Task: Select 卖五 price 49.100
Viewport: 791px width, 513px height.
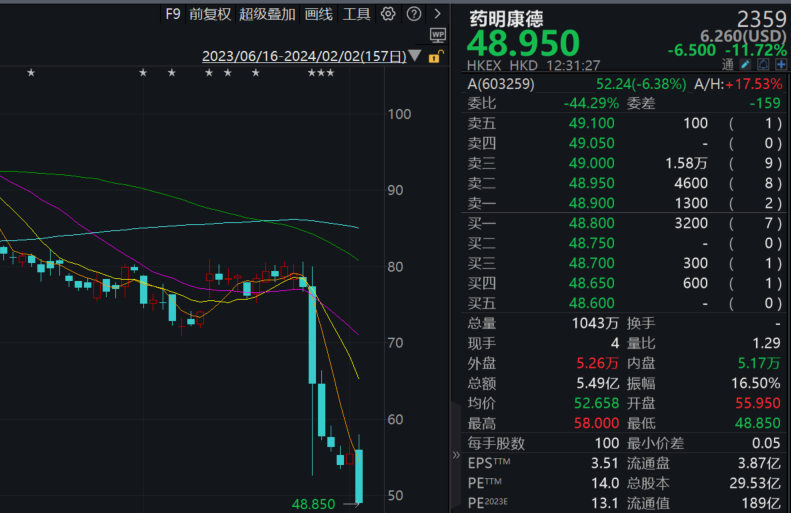Action: tap(591, 123)
